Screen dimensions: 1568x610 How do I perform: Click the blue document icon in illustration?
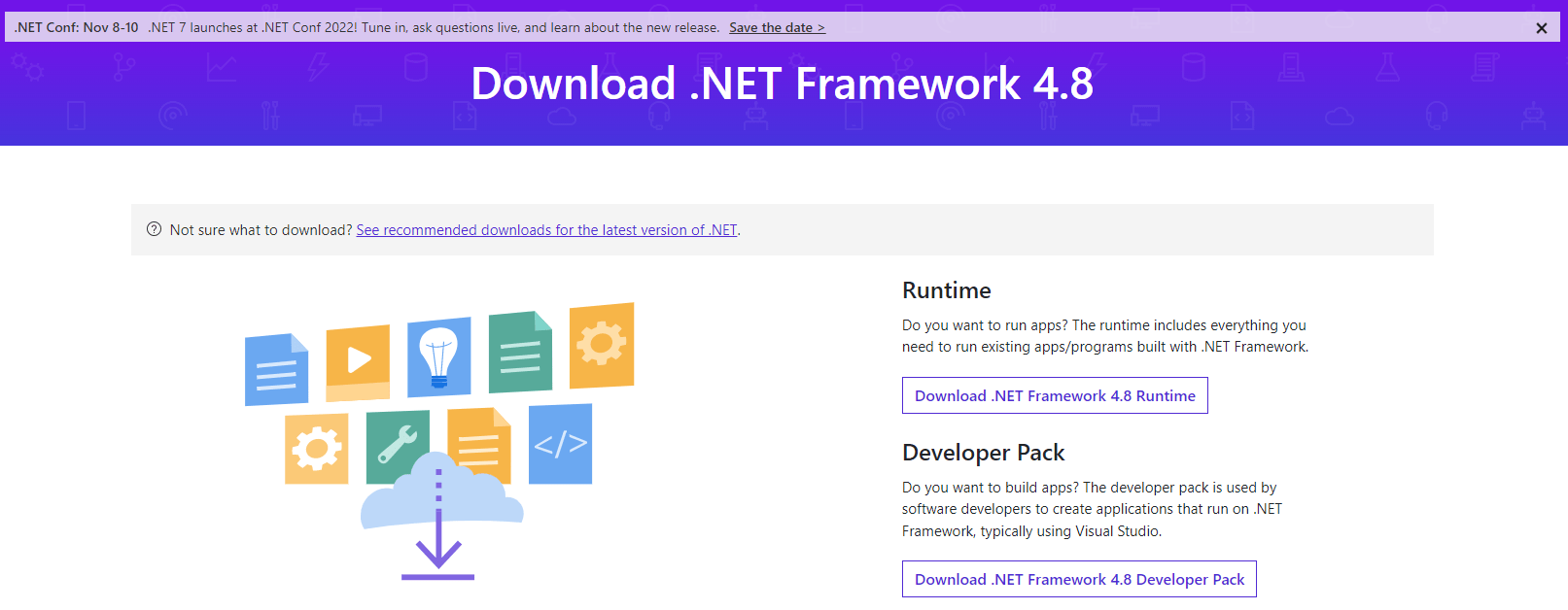pos(276,369)
